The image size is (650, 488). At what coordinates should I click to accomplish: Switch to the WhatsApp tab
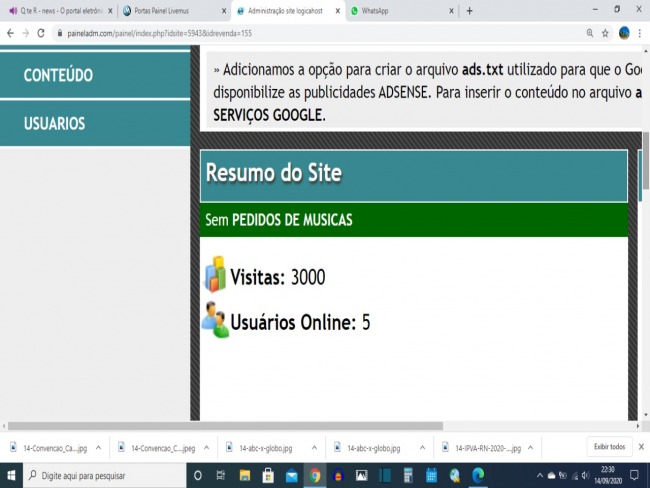click(x=400, y=11)
